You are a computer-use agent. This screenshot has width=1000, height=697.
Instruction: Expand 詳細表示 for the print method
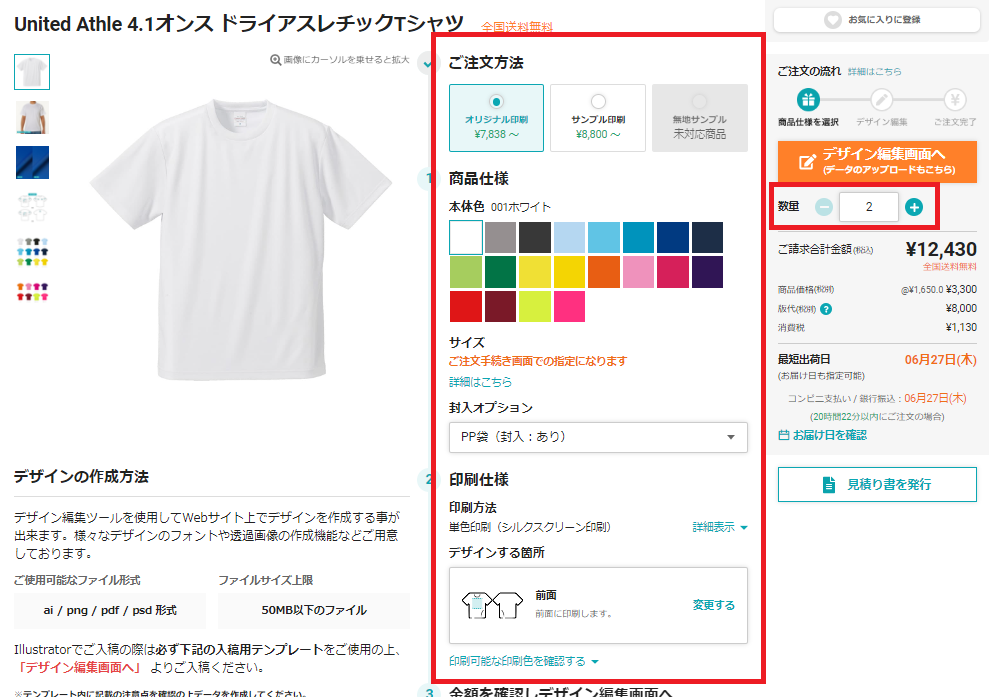[x=720, y=527]
